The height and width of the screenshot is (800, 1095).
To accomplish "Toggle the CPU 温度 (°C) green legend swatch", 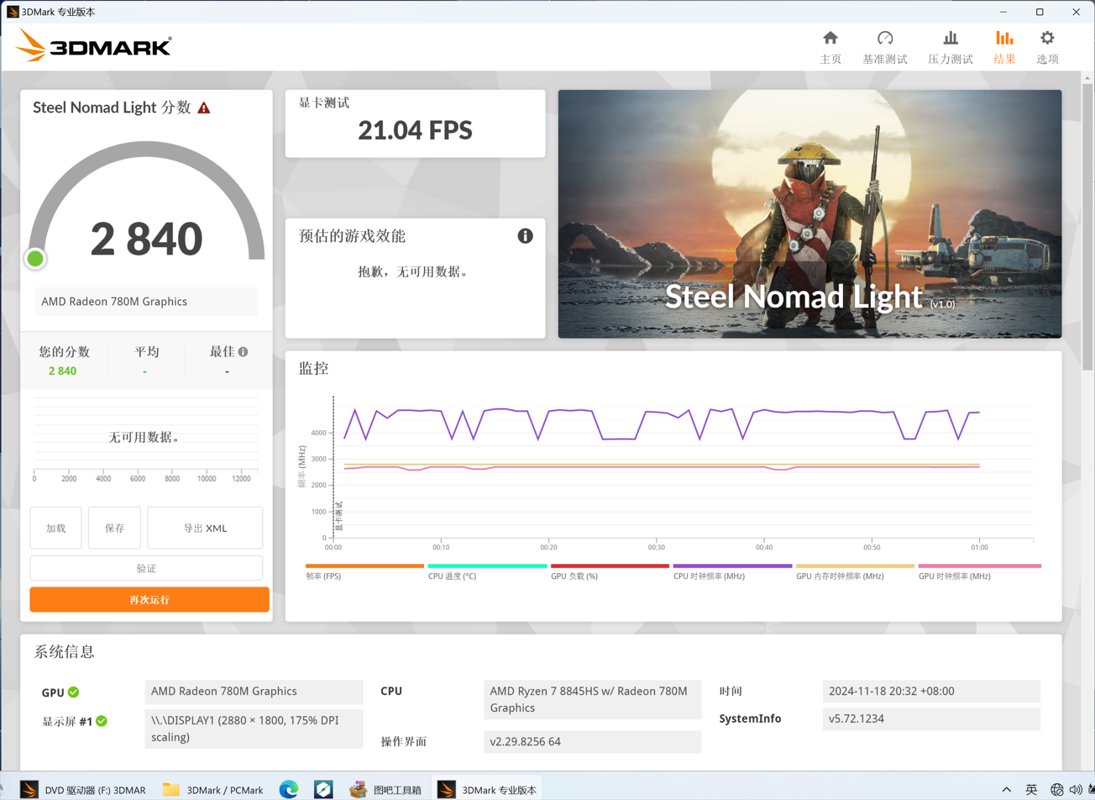I will tap(487, 566).
